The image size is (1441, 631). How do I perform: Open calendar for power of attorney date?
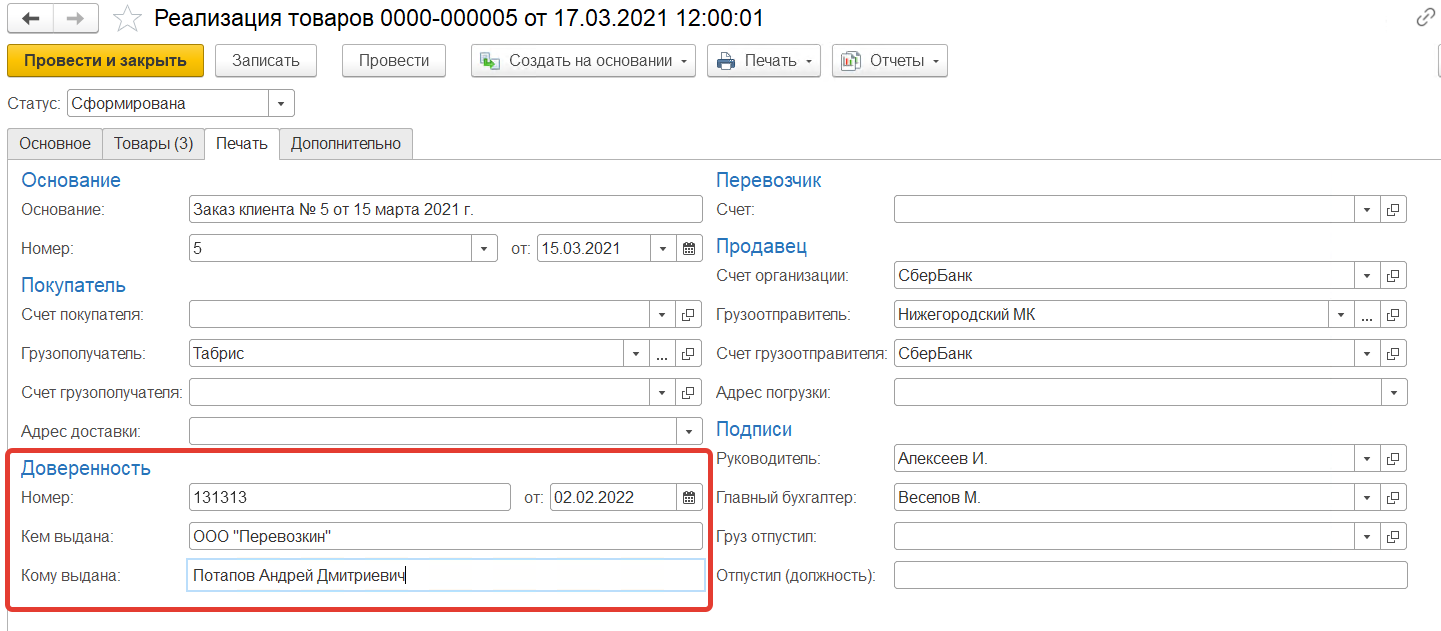point(688,497)
